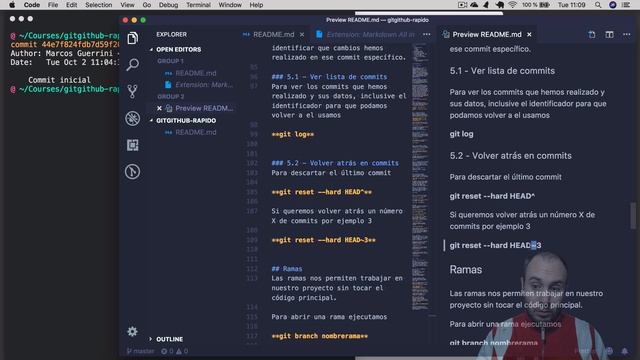Open Notification Center icon in menu bar

coord(626,5)
